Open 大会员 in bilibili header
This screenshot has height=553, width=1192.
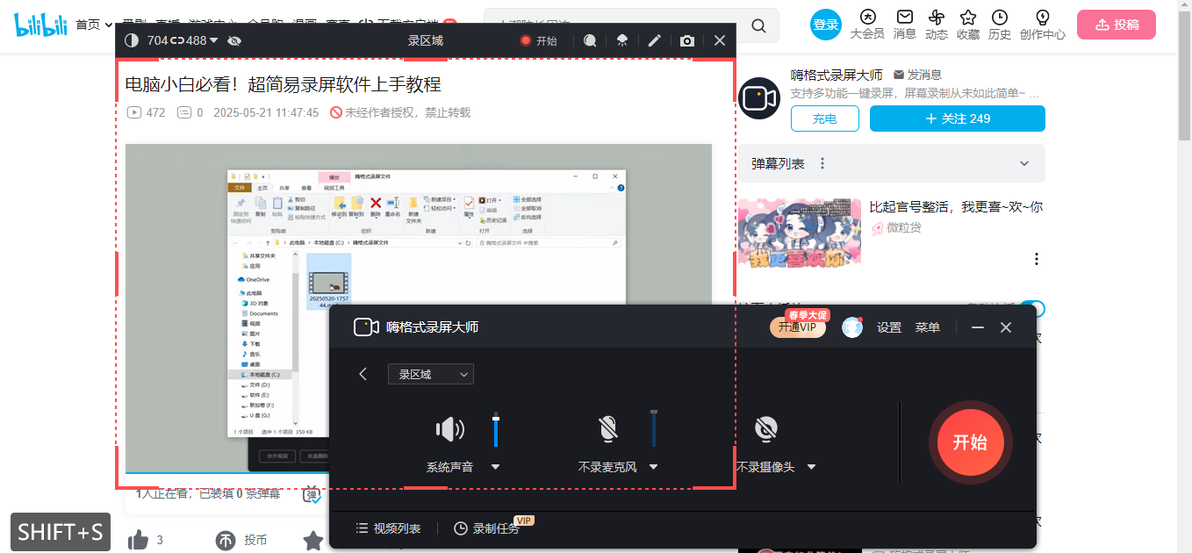point(867,25)
